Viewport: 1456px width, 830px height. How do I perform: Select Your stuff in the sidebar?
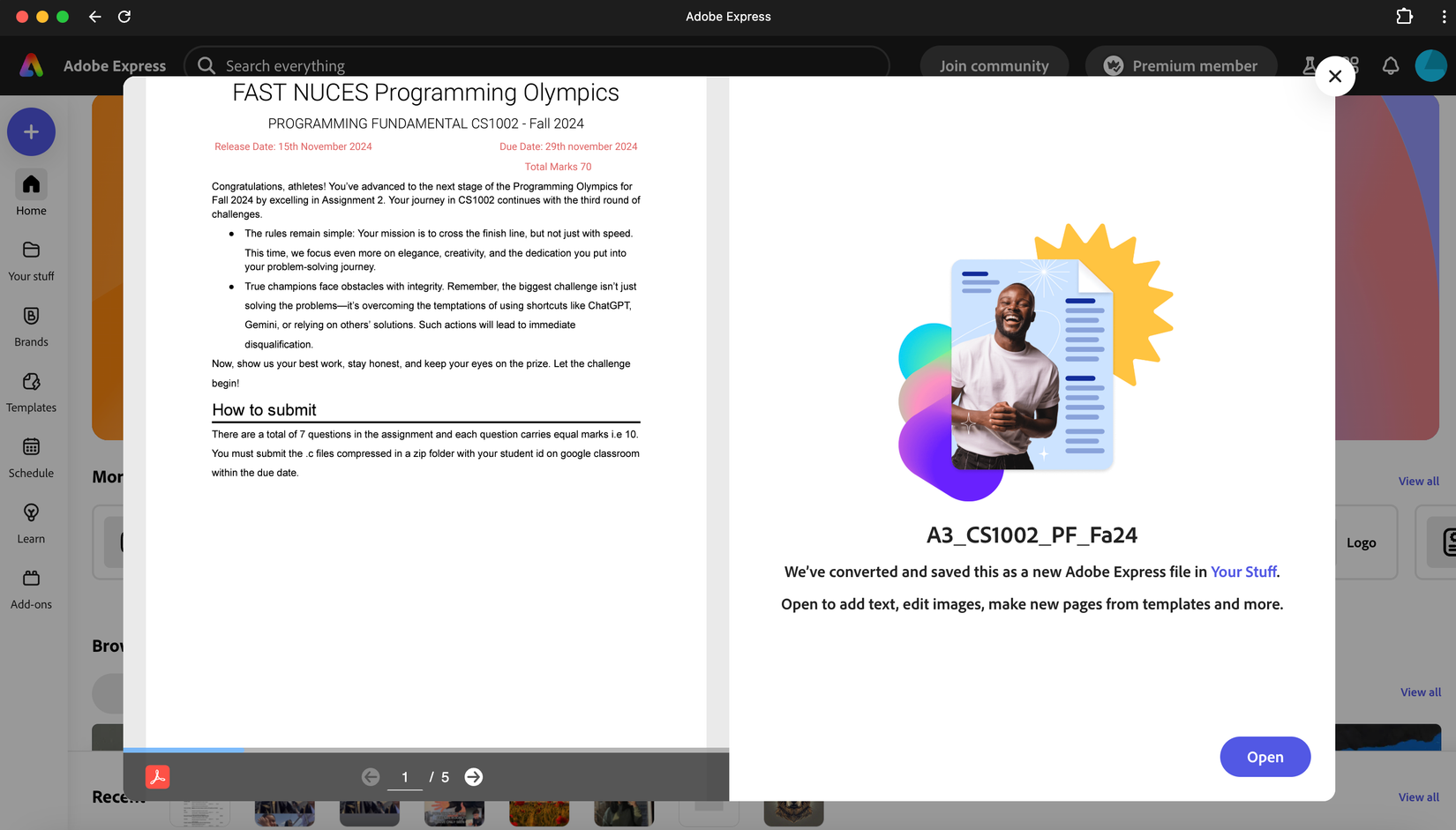tap(31, 260)
